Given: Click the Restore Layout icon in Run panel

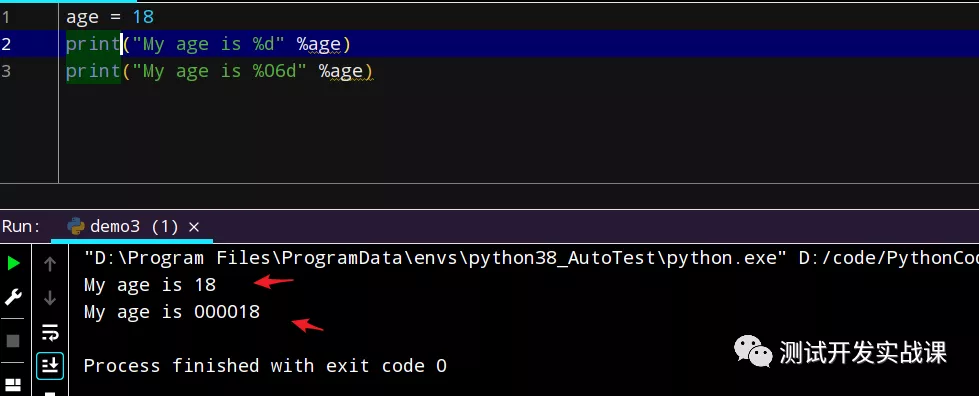Looking at the screenshot, I should pyautogui.click(x=13, y=384).
